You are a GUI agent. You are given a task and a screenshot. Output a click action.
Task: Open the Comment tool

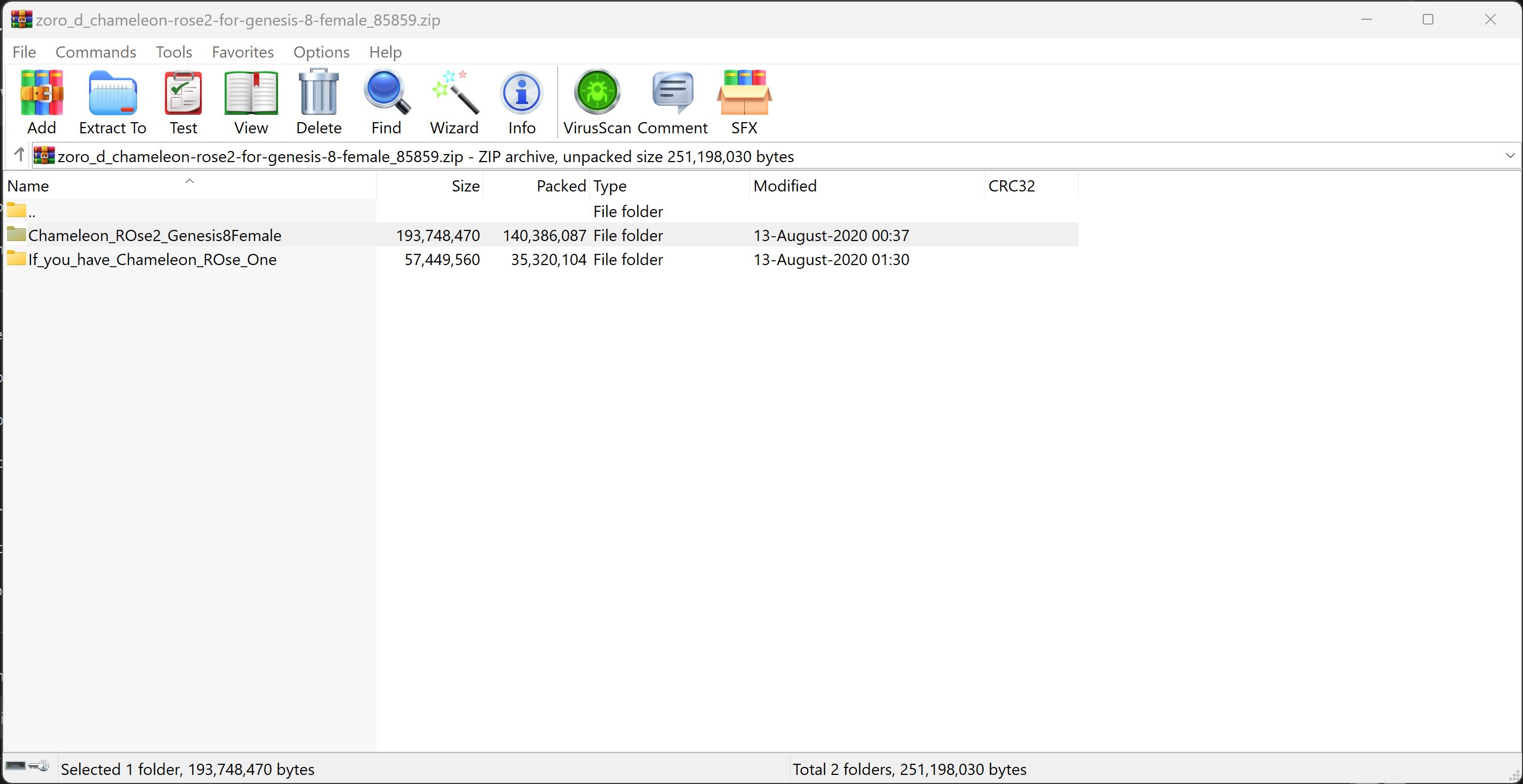click(672, 102)
